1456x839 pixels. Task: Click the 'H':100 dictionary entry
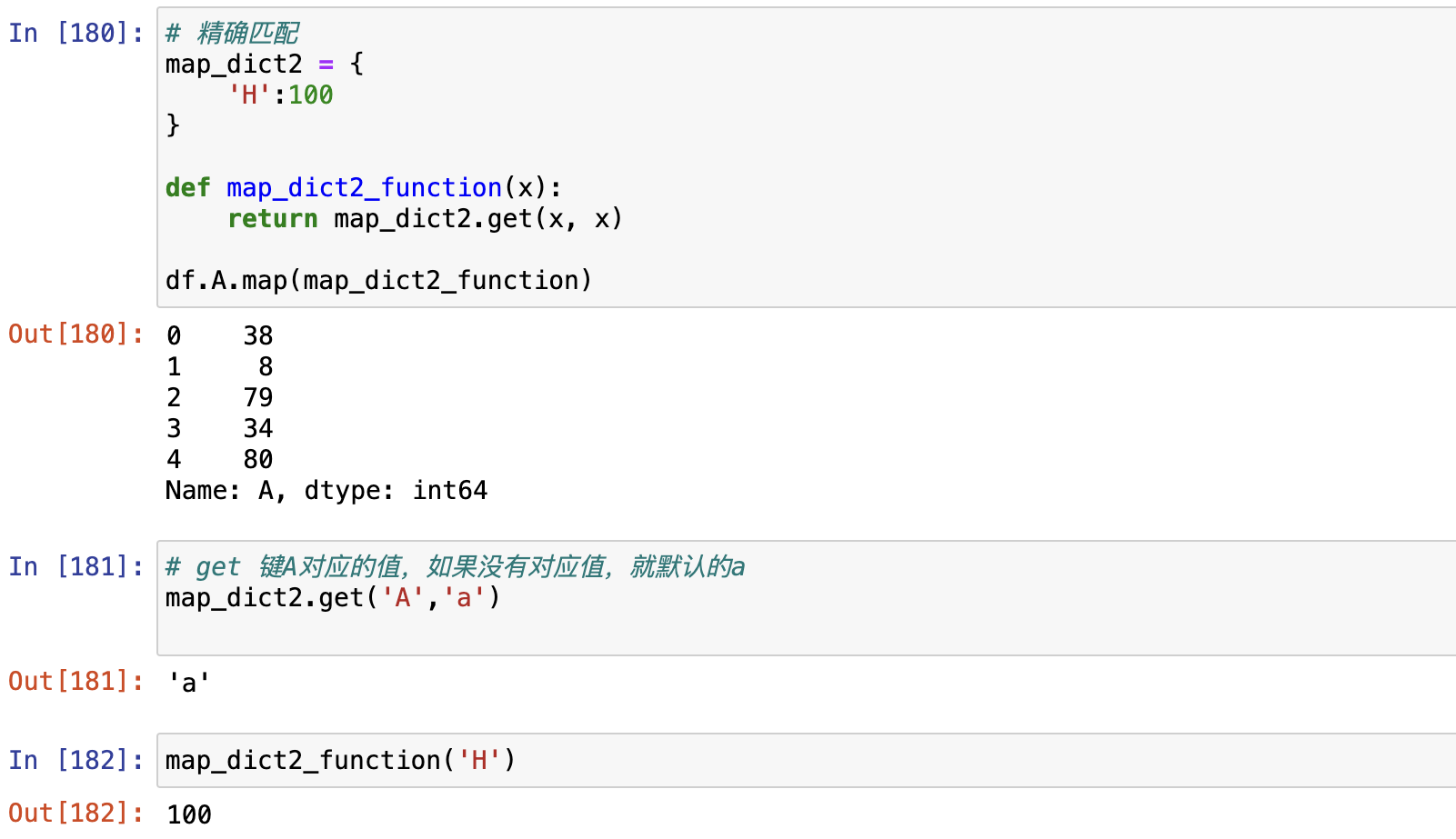click(x=280, y=95)
